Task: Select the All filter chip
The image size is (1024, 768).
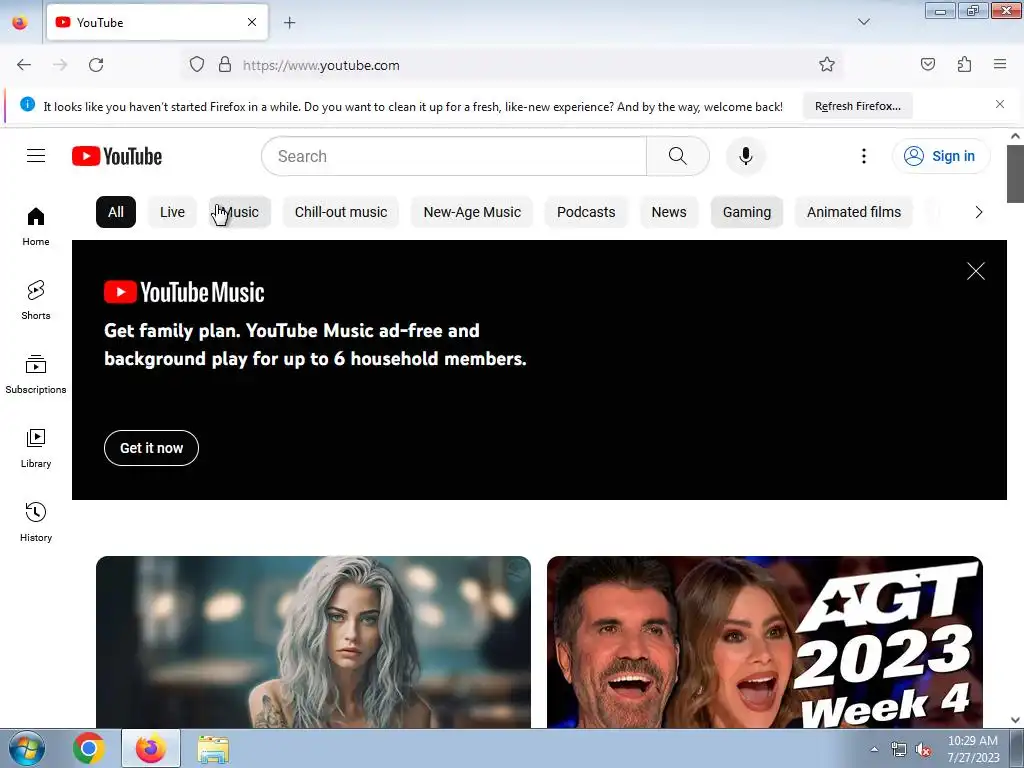Action: [116, 212]
